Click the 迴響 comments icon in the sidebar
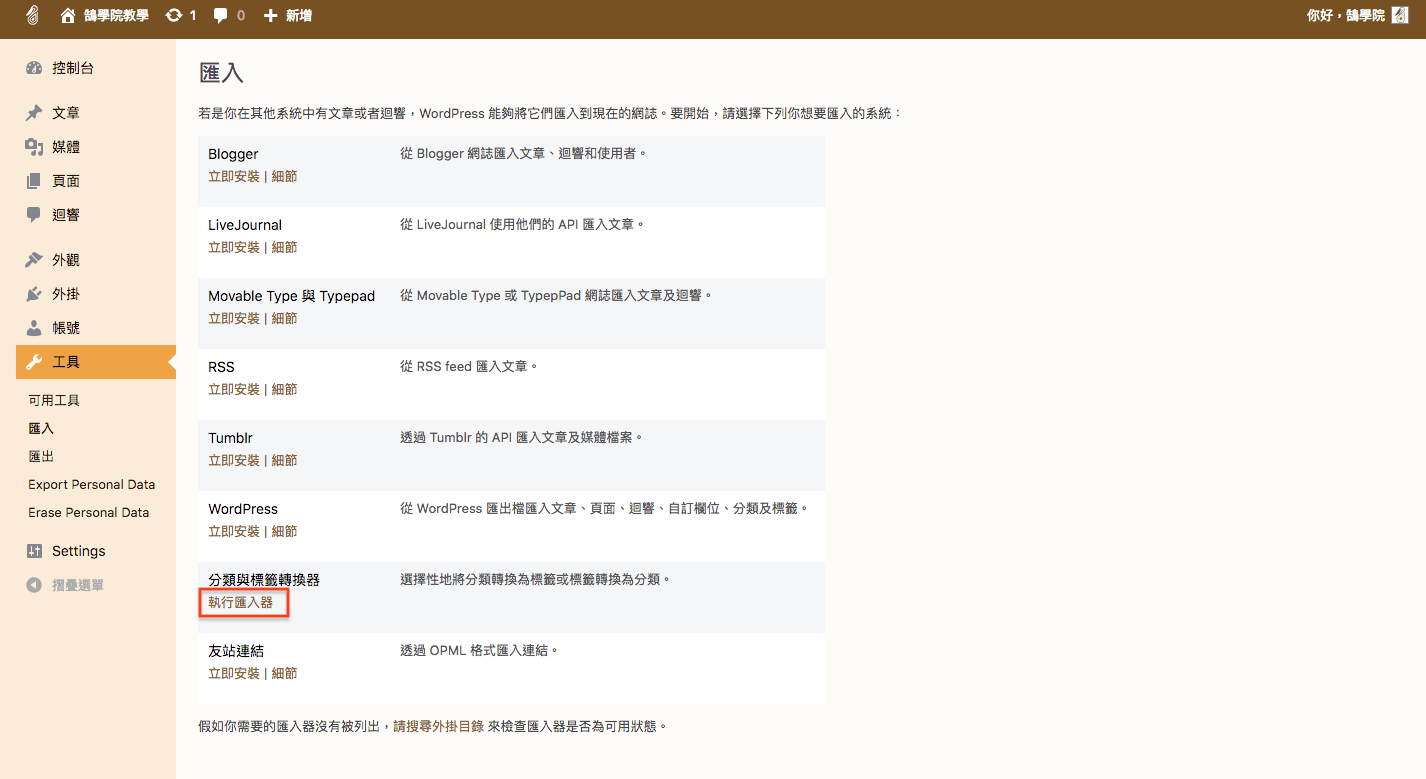The height and width of the screenshot is (779, 1426). click(x=34, y=215)
